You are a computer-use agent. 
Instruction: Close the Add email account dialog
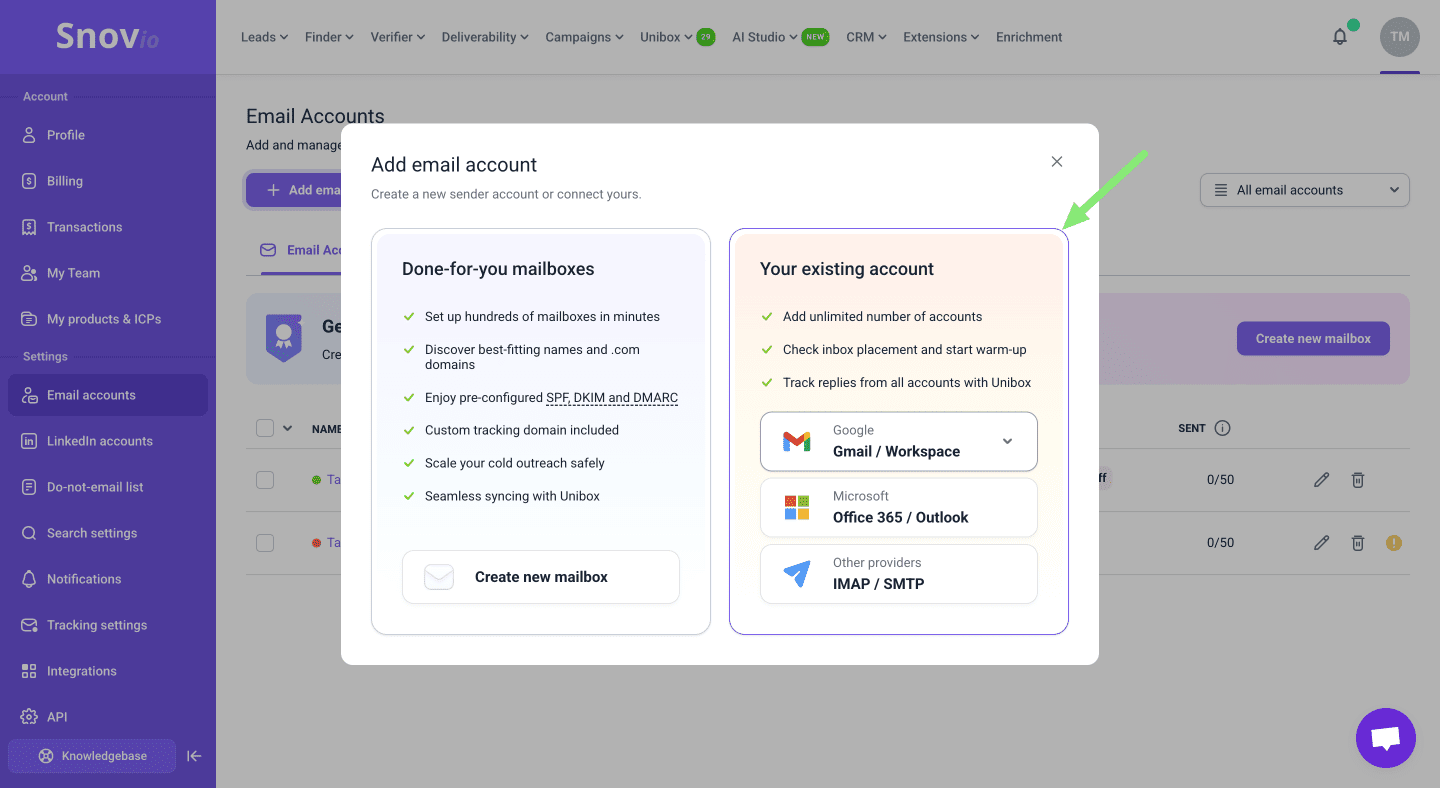1056,162
